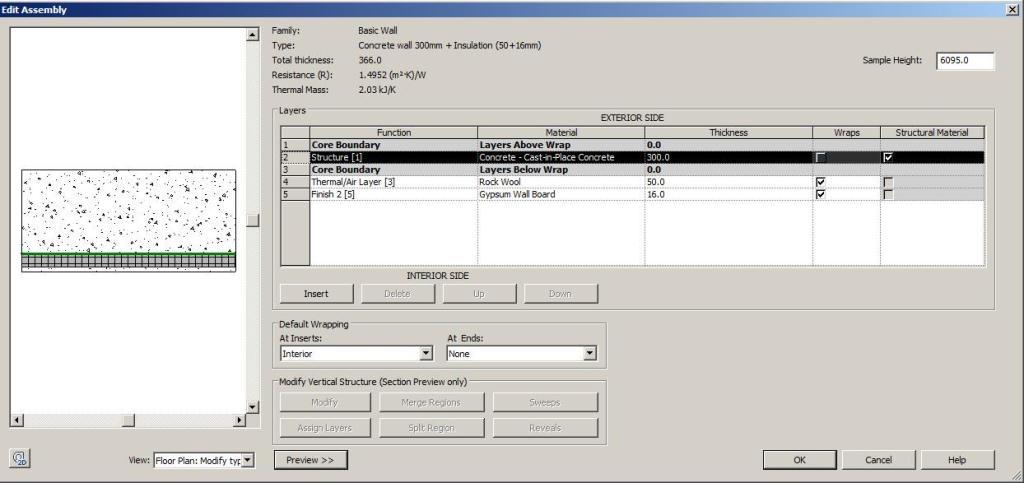
Task: Click the Merge Regions button
Action: pyautogui.click(x=430, y=402)
